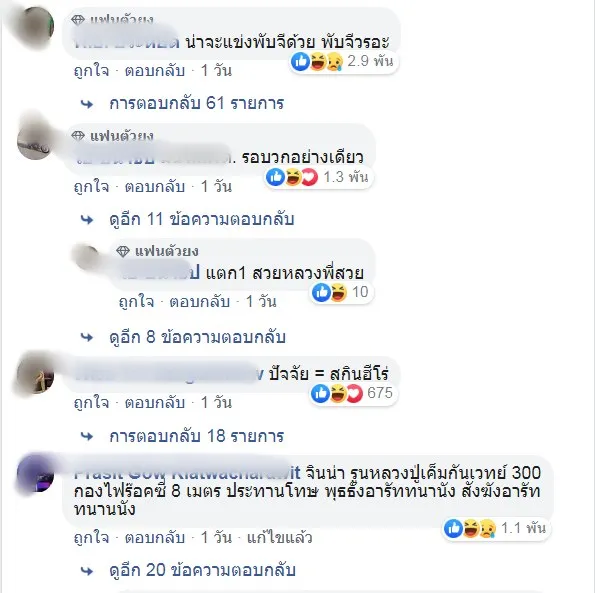Click haha emoji on the 10-reaction reply
Image resolution: width=595 pixels, height=593 pixels.
click(338, 292)
